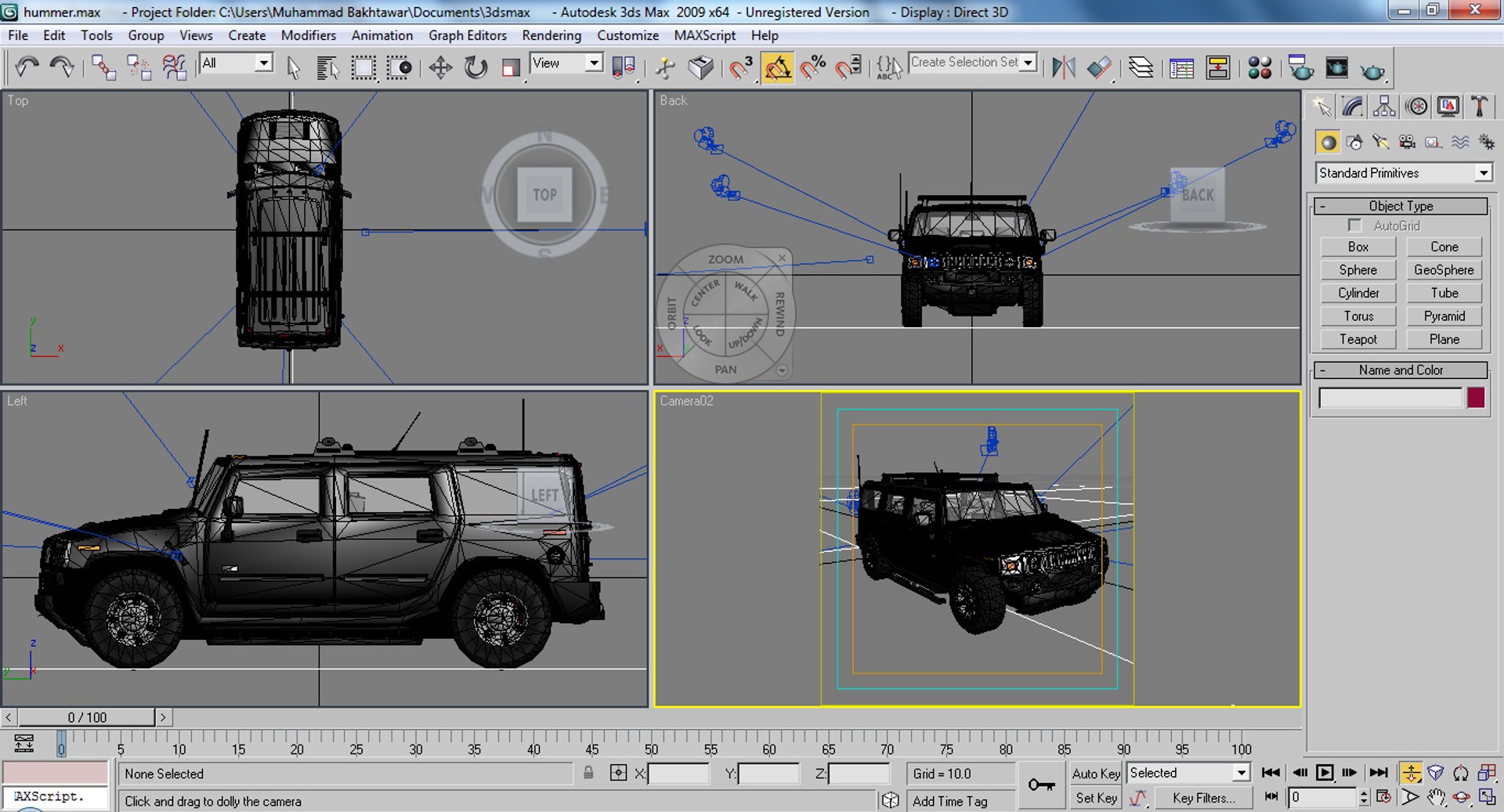Toggle the selection lock icon
The image size is (1504, 812).
click(588, 773)
